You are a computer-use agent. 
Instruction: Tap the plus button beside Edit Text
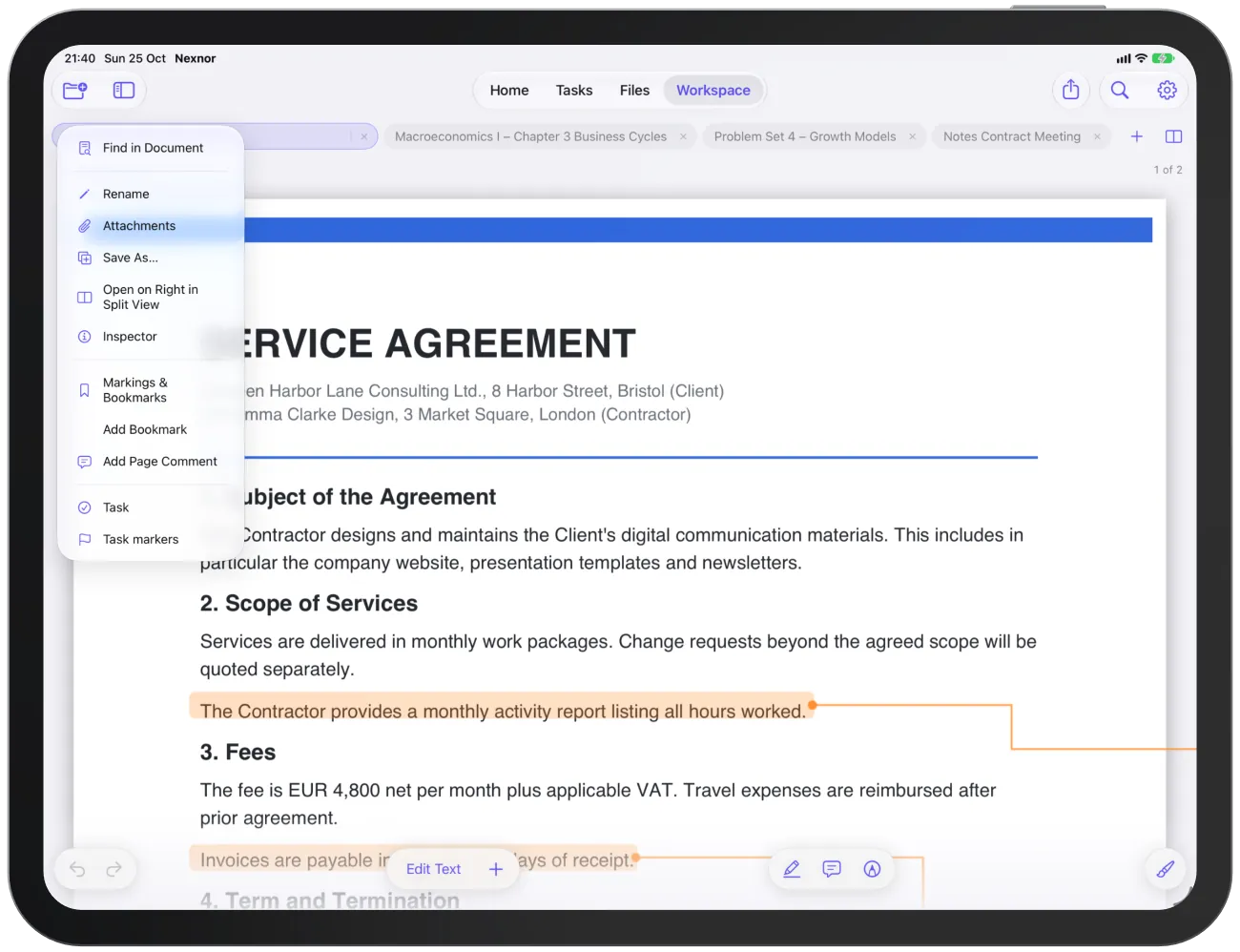click(x=496, y=869)
